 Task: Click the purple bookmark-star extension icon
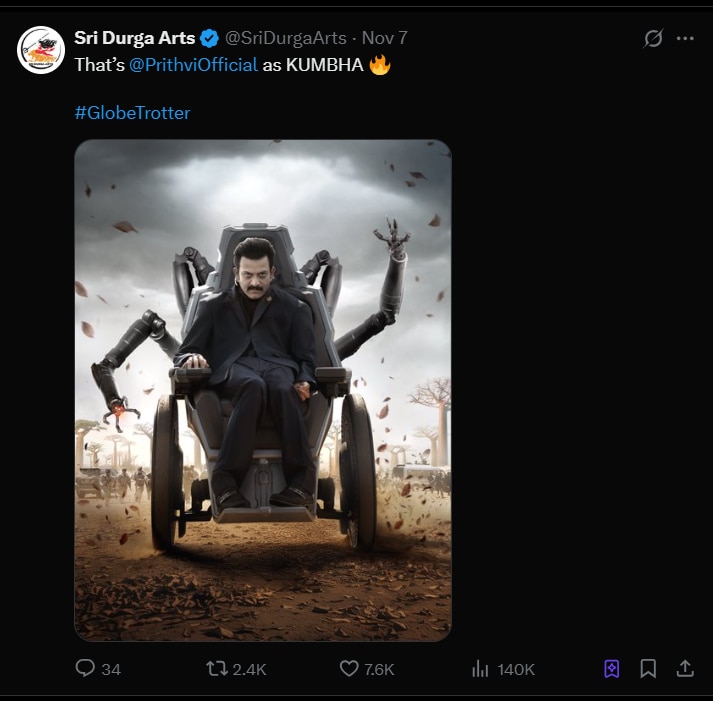click(x=612, y=668)
